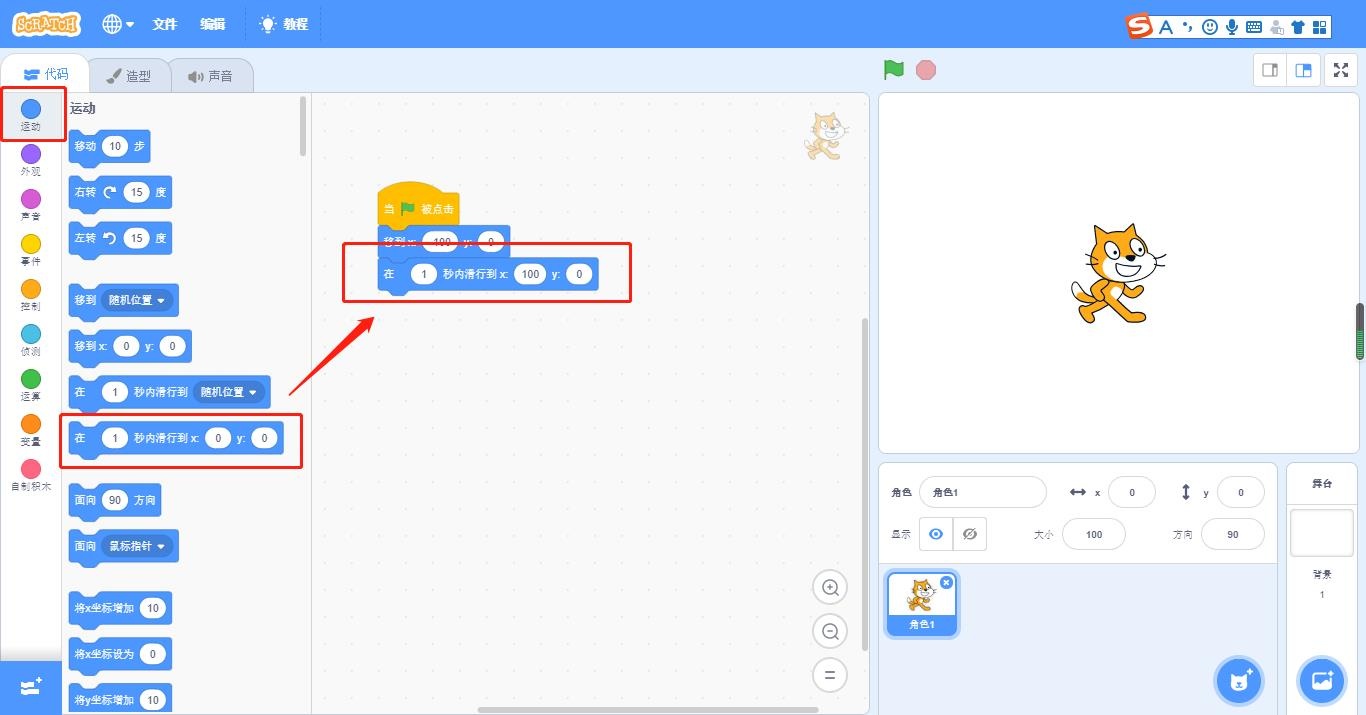The width and height of the screenshot is (1366, 715).
Task: Show the sprite using eye icon
Action: pyautogui.click(x=936, y=534)
